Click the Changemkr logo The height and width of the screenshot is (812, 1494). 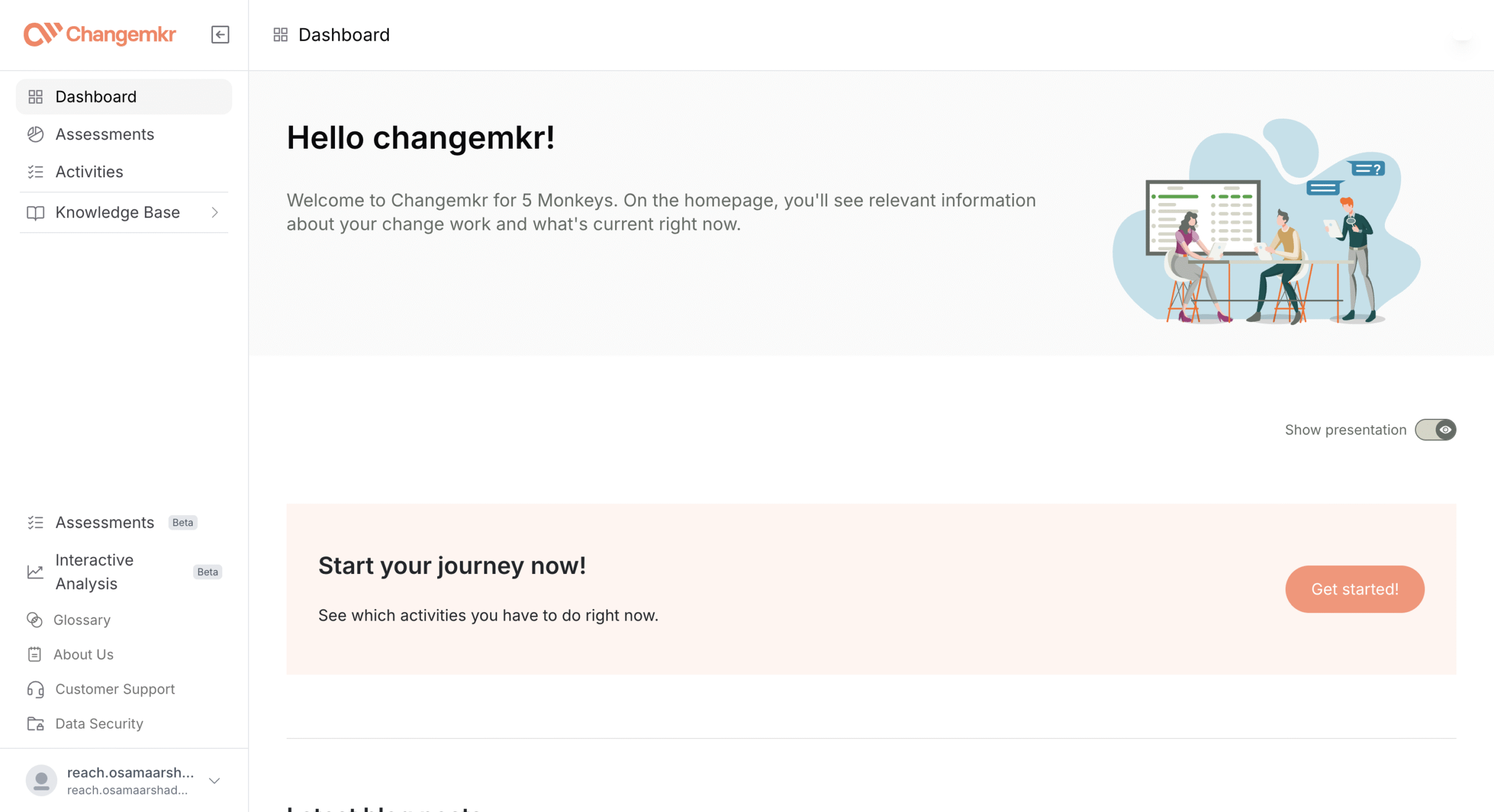(100, 34)
